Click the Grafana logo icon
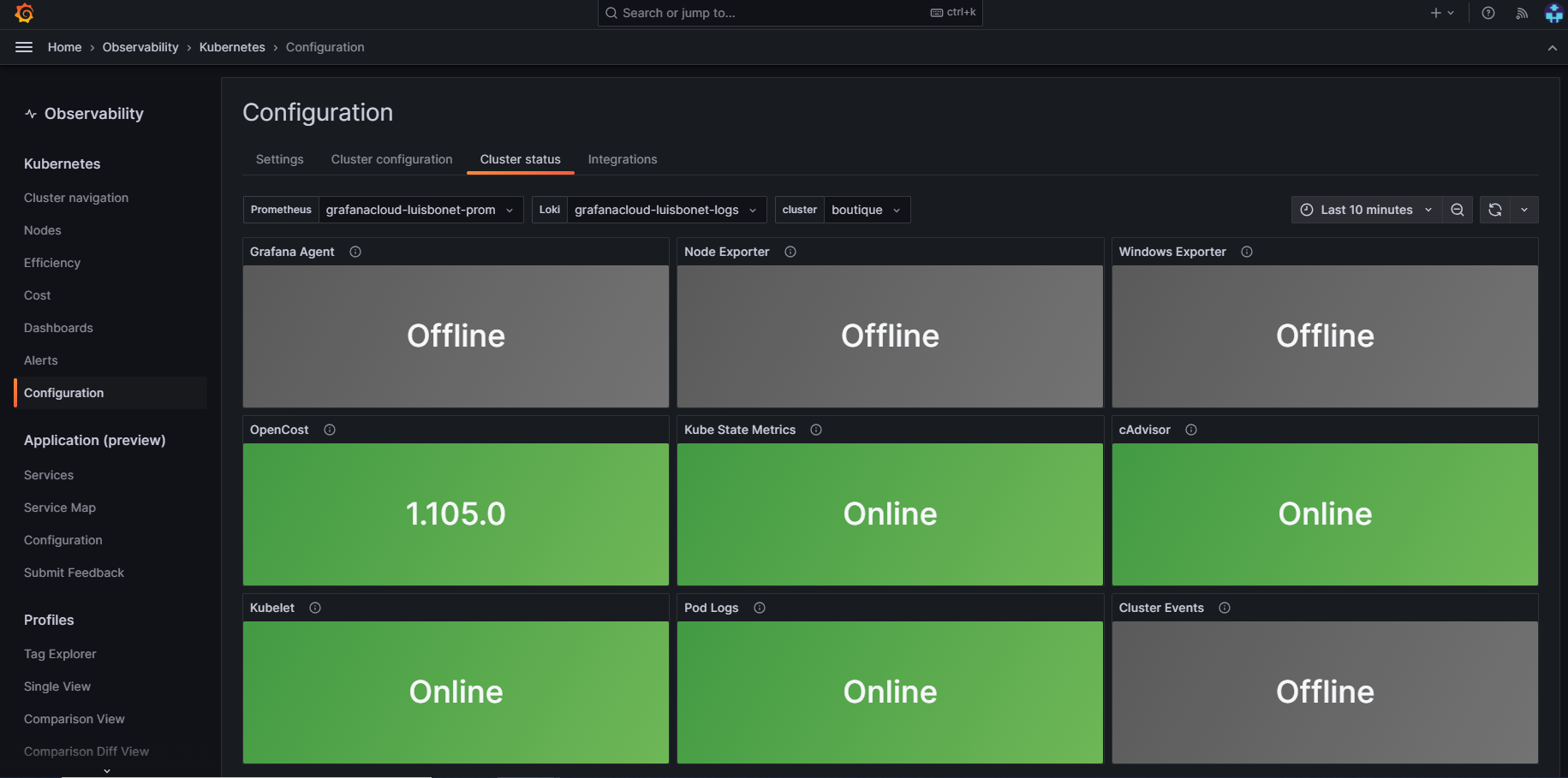This screenshot has width=1568, height=778. pos(24,13)
